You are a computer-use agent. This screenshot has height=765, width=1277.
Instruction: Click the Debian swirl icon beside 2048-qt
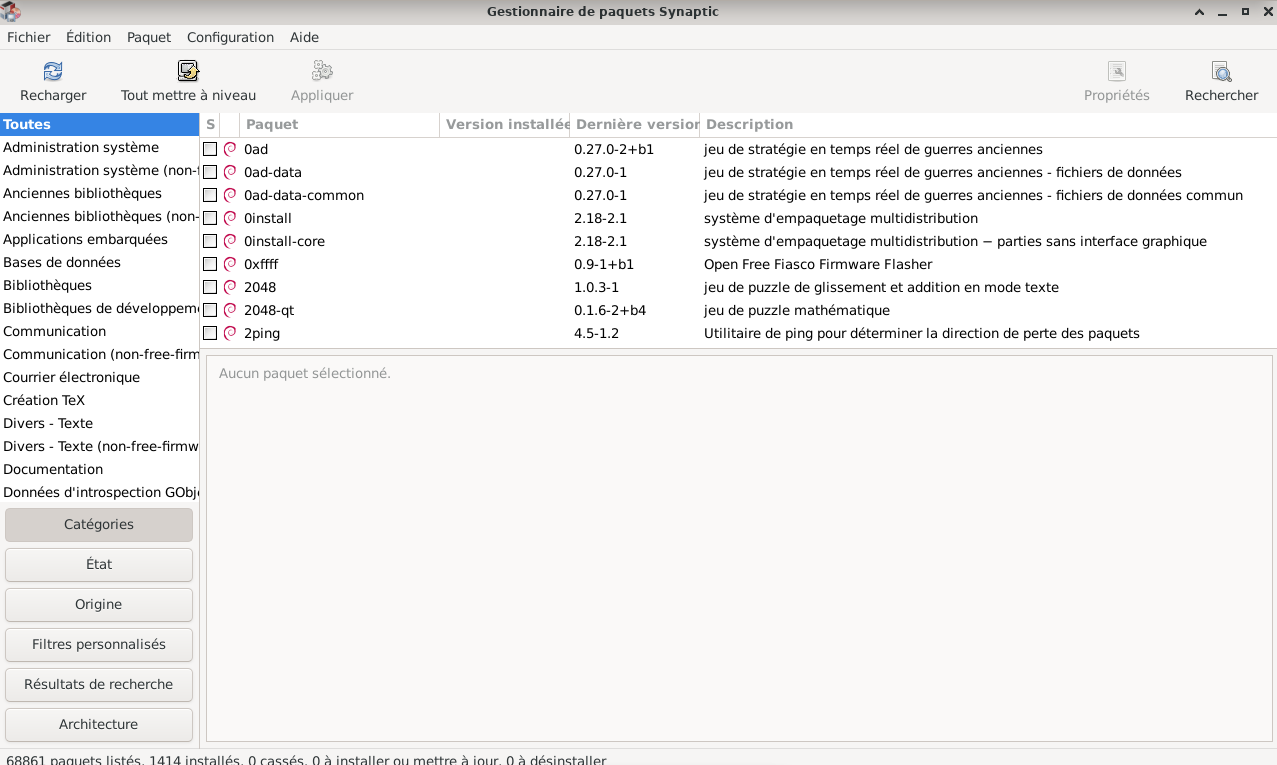tap(230, 310)
